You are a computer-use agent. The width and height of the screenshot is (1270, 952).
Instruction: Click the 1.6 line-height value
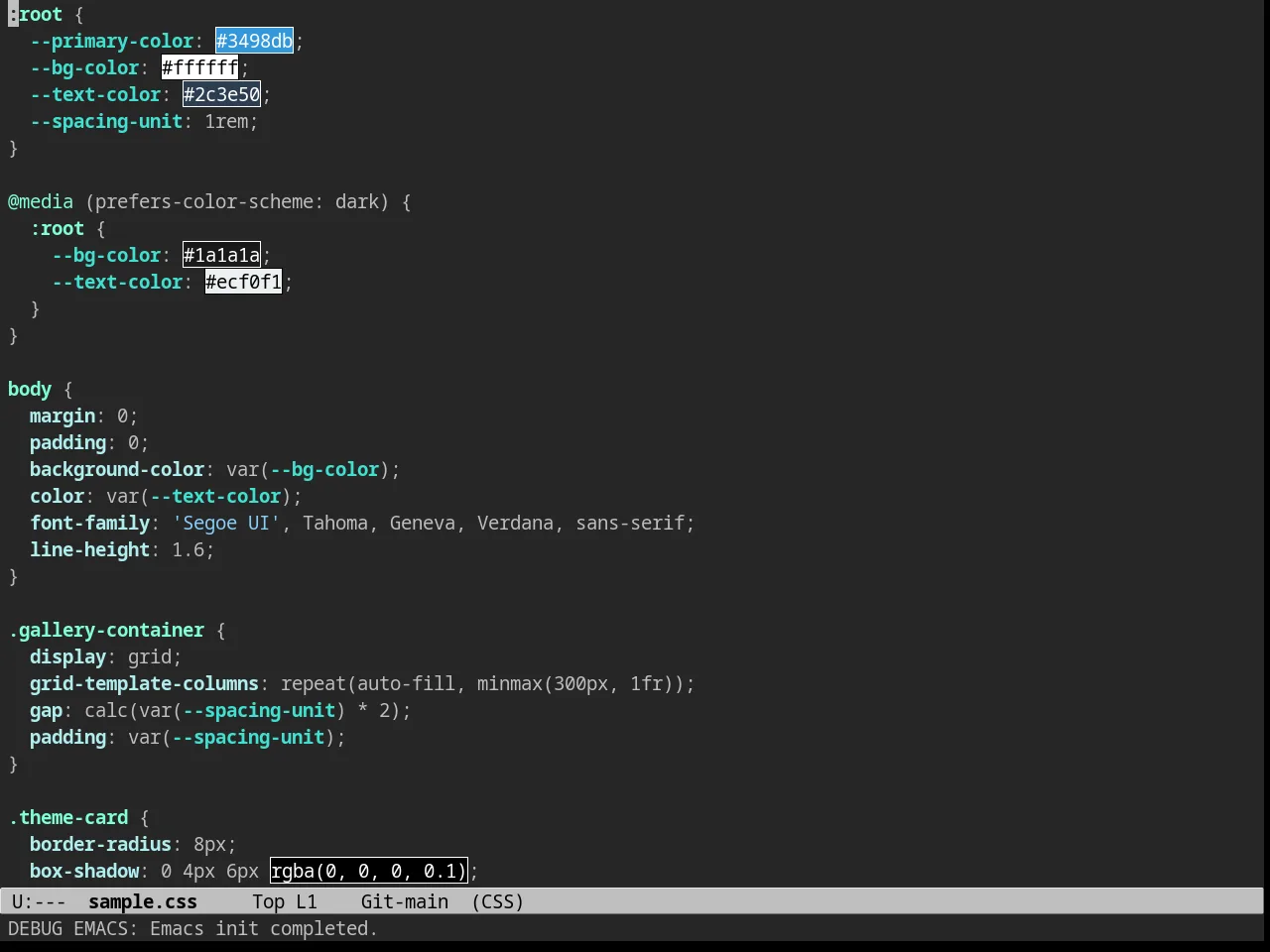189,549
